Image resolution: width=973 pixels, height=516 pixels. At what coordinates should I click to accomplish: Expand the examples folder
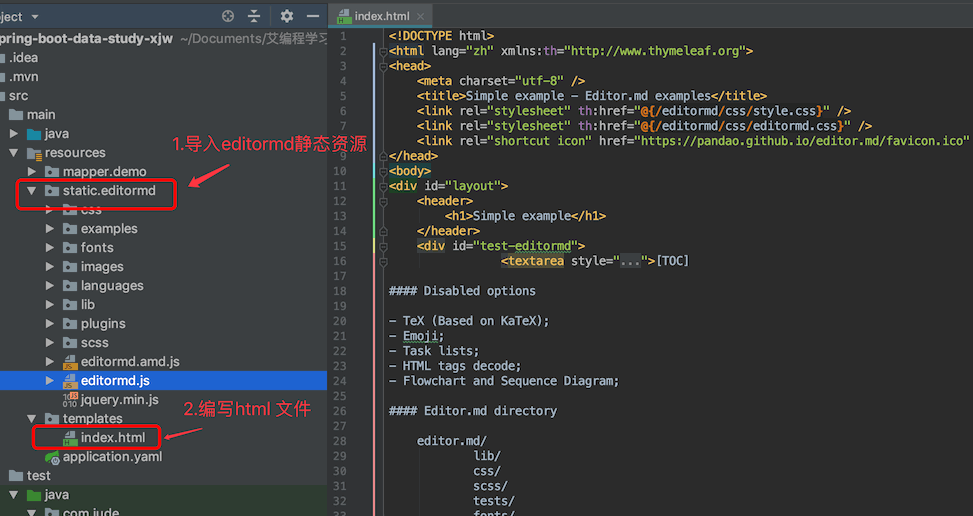click(x=50, y=228)
